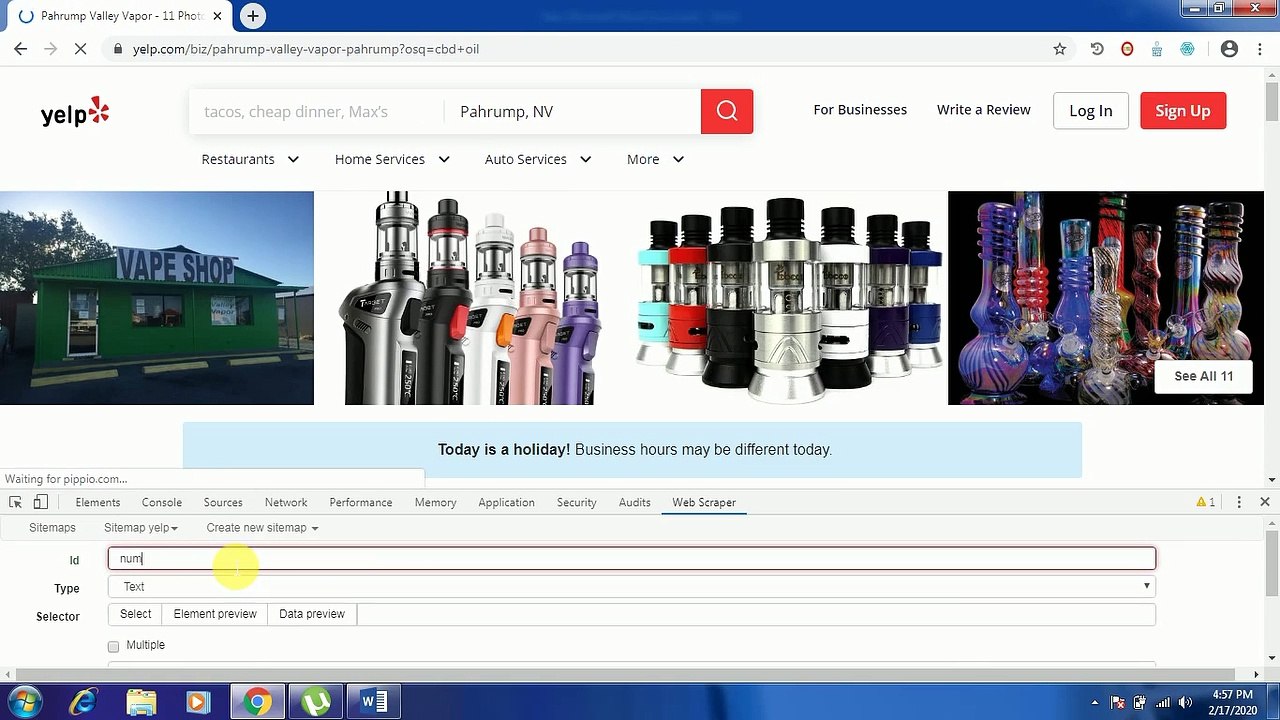The height and width of the screenshot is (720, 1280).
Task: Bookmark this page with the star icon
Action: pyautogui.click(x=1060, y=49)
